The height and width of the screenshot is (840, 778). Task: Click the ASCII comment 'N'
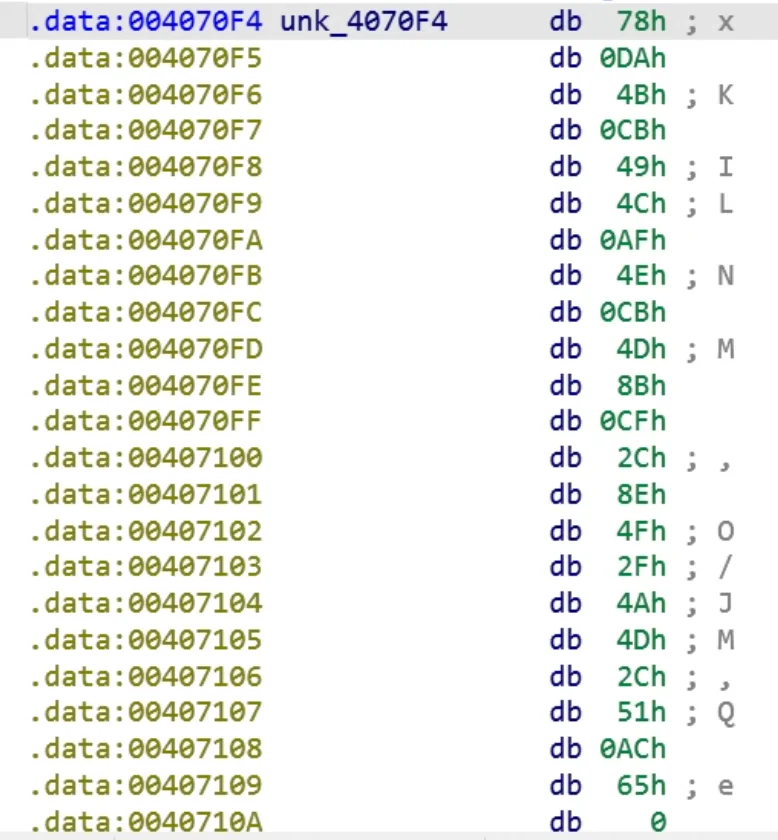[725, 276]
